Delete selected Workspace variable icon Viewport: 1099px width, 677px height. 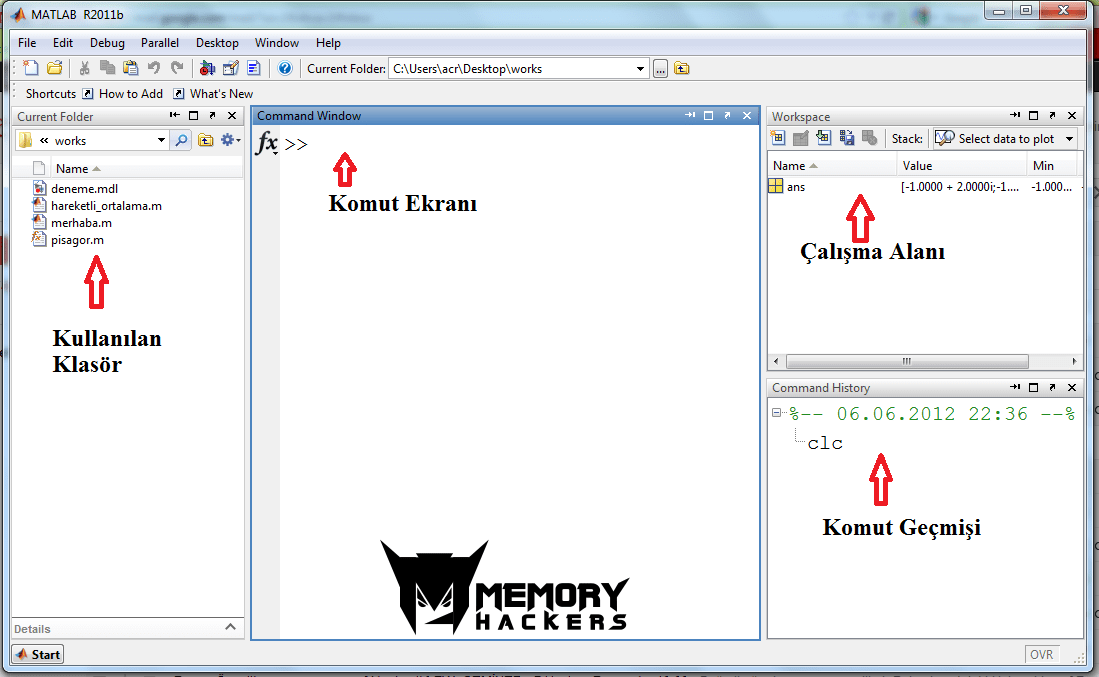[870, 138]
